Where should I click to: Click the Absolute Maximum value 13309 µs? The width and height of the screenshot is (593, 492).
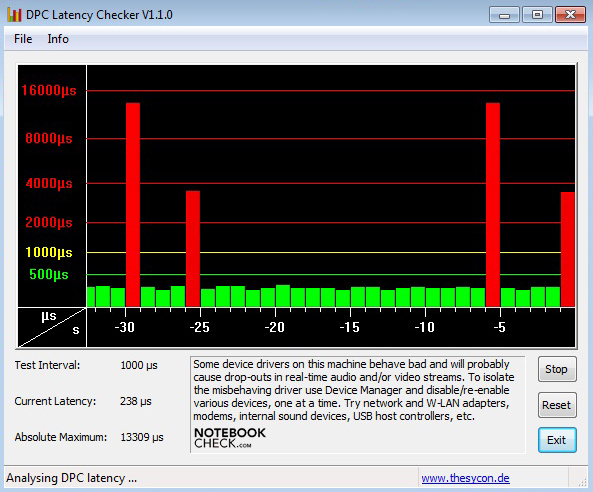click(x=142, y=437)
